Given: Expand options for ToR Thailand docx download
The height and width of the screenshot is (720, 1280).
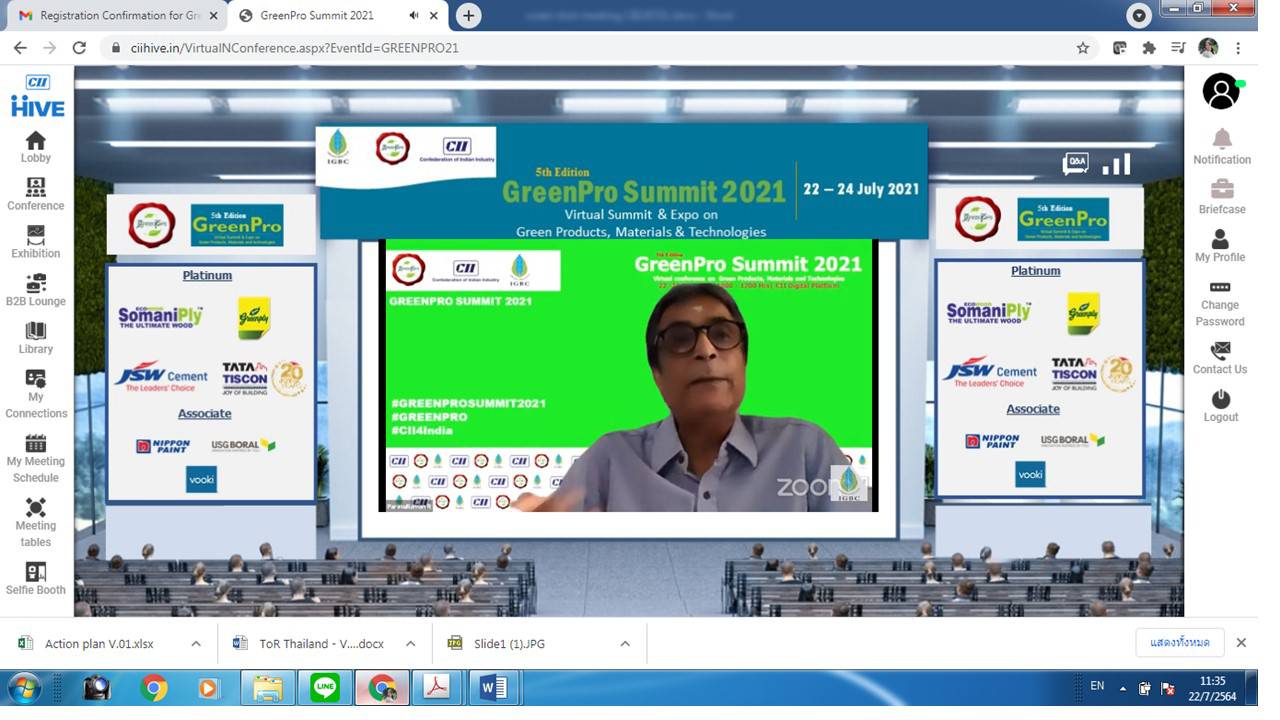Looking at the screenshot, I should point(410,643).
